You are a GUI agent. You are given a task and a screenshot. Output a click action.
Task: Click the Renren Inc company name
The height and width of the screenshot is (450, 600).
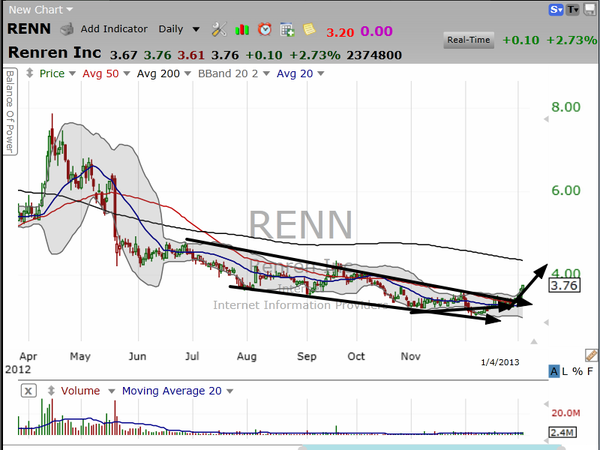click(x=55, y=53)
